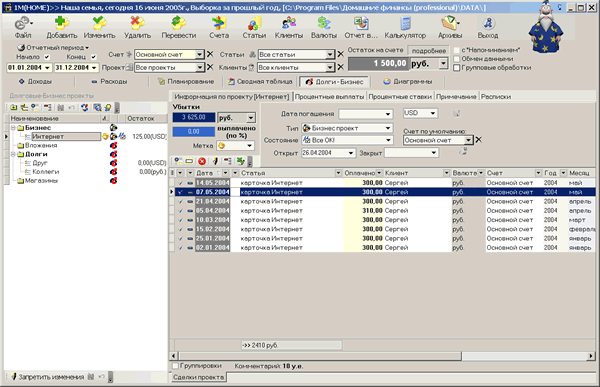Switch to the Диаграммы tab
Screen dimensions: 600x387
(408, 82)
